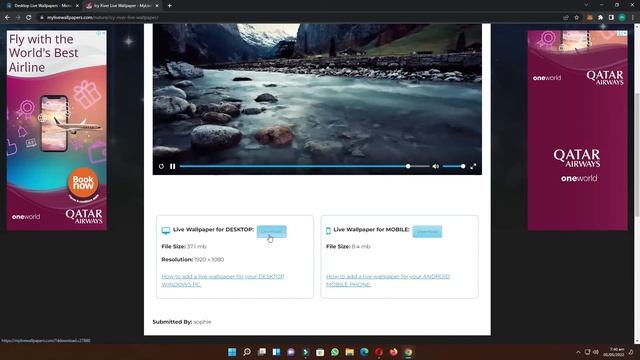Open the submitter name sophie
The height and width of the screenshot is (360, 640).
tap(202, 322)
